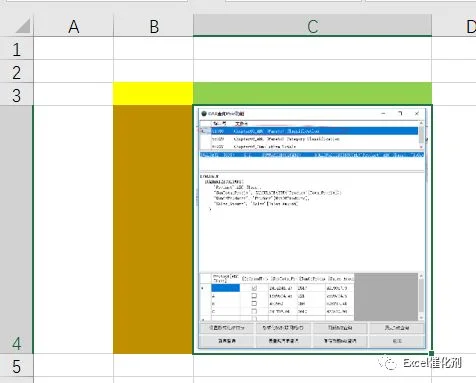Image resolution: width=476 pixels, height=383 pixels.
Task: Select column A header
Action: [x=73, y=26]
